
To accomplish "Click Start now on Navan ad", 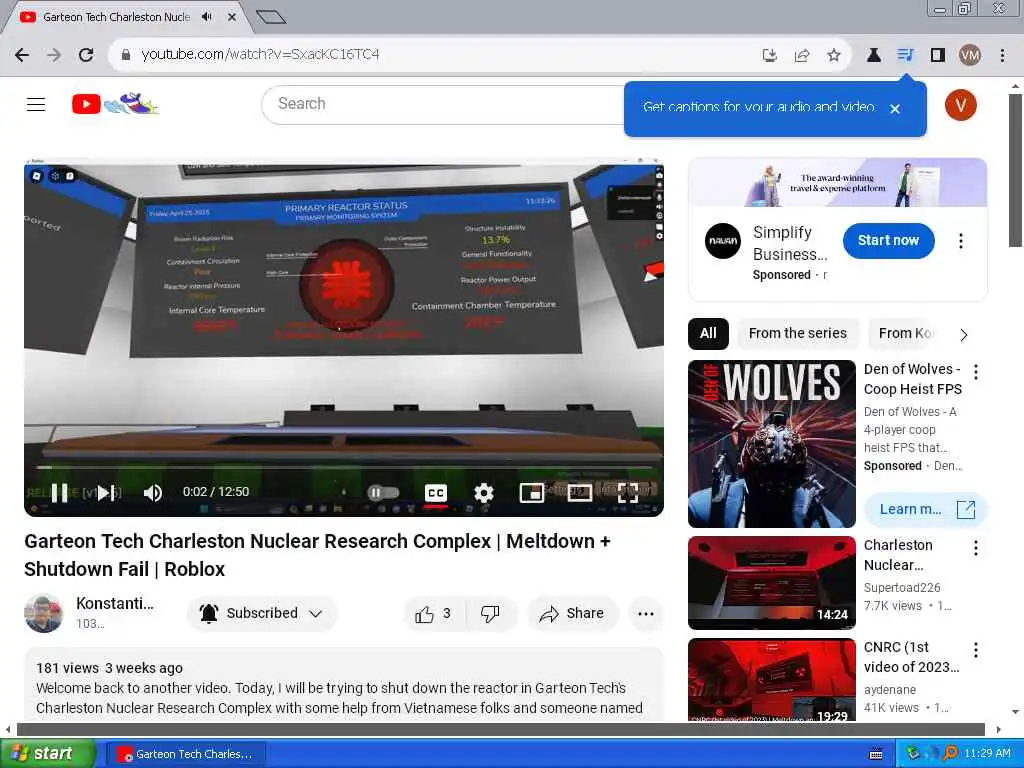I will tap(888, 240).
